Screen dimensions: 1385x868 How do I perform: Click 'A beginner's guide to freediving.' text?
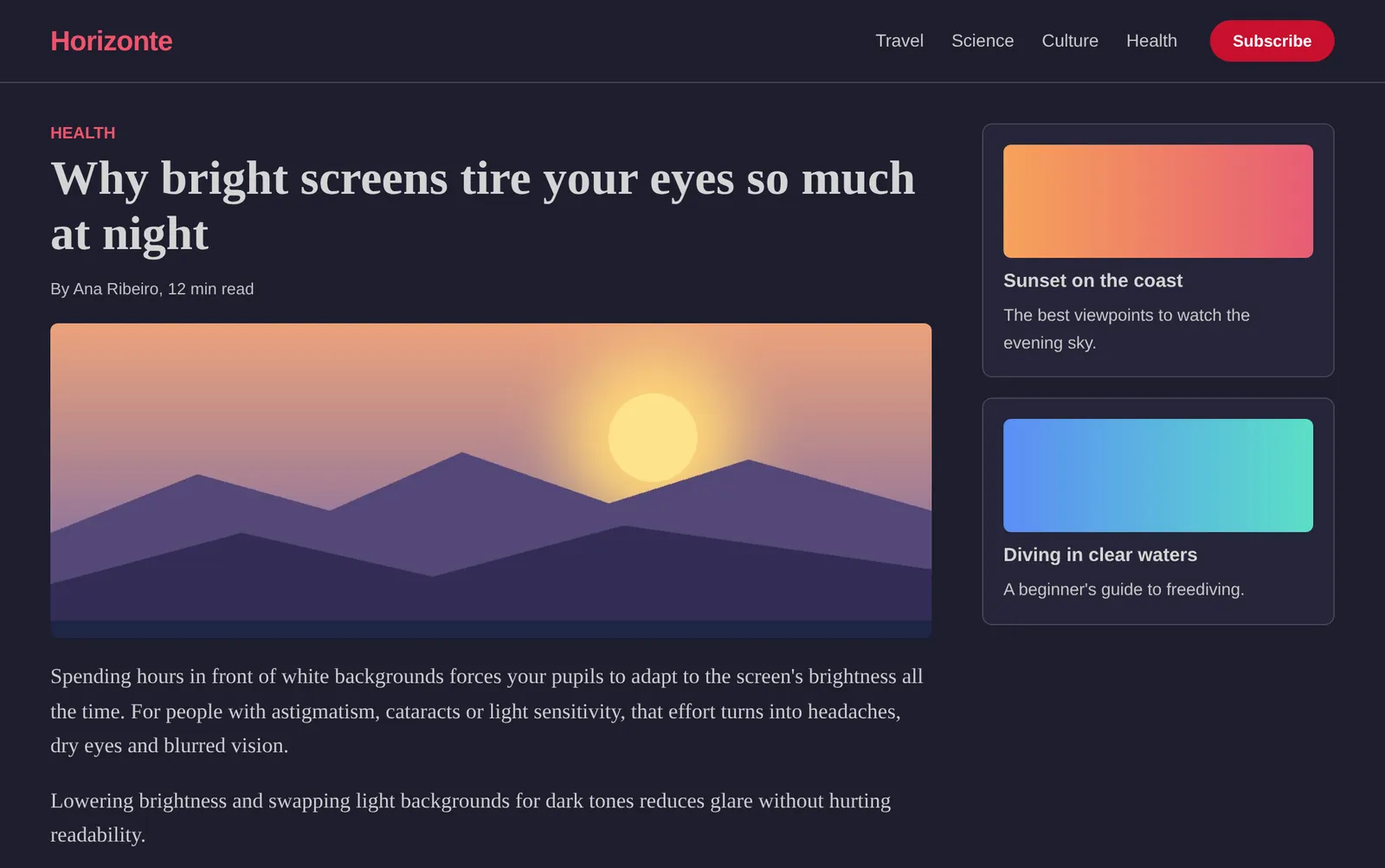point(1124,589)
